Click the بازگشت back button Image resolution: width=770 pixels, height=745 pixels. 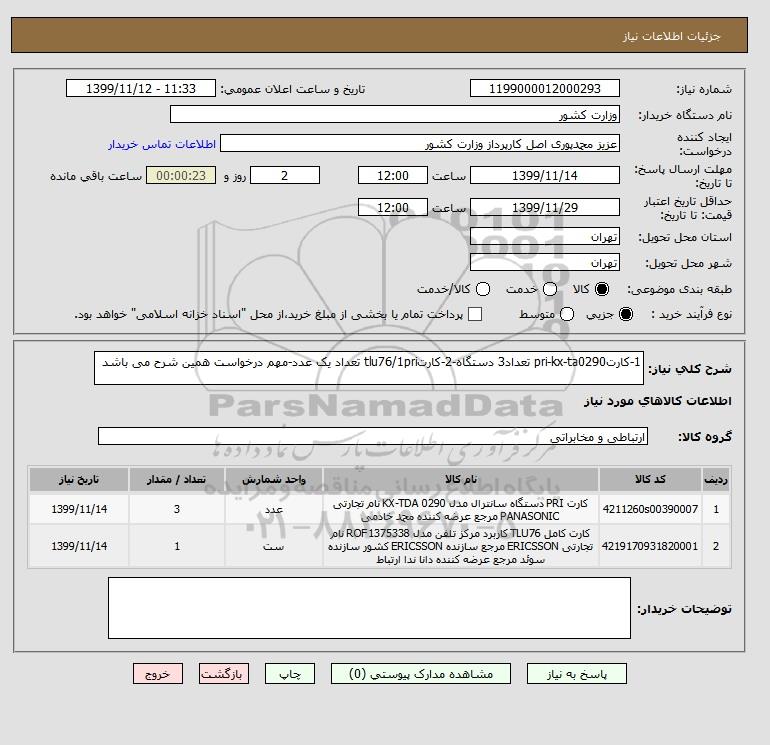[224, 674]
